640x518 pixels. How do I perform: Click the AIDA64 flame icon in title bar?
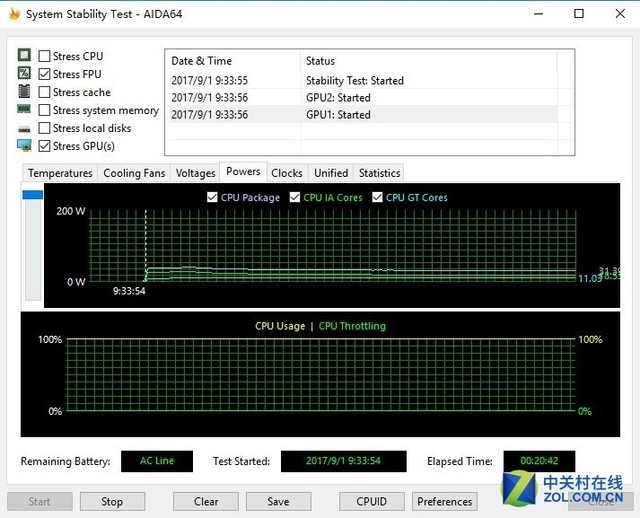(14, 14)
